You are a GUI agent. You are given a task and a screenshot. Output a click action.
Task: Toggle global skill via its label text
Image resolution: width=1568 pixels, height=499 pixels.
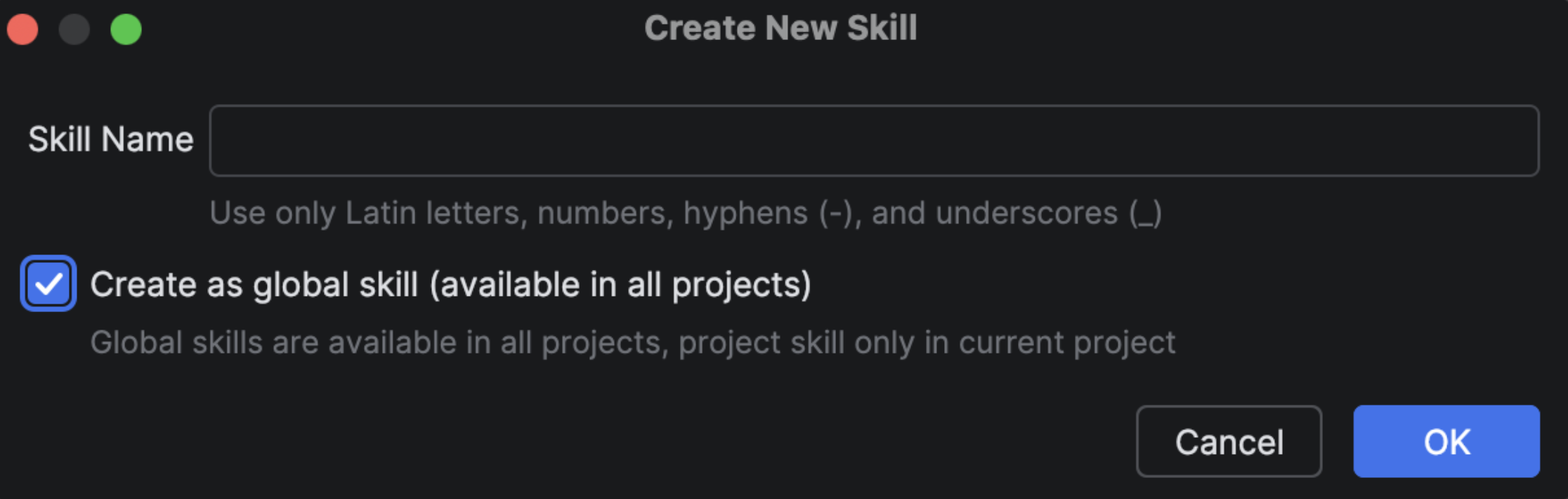pos(450,285)
